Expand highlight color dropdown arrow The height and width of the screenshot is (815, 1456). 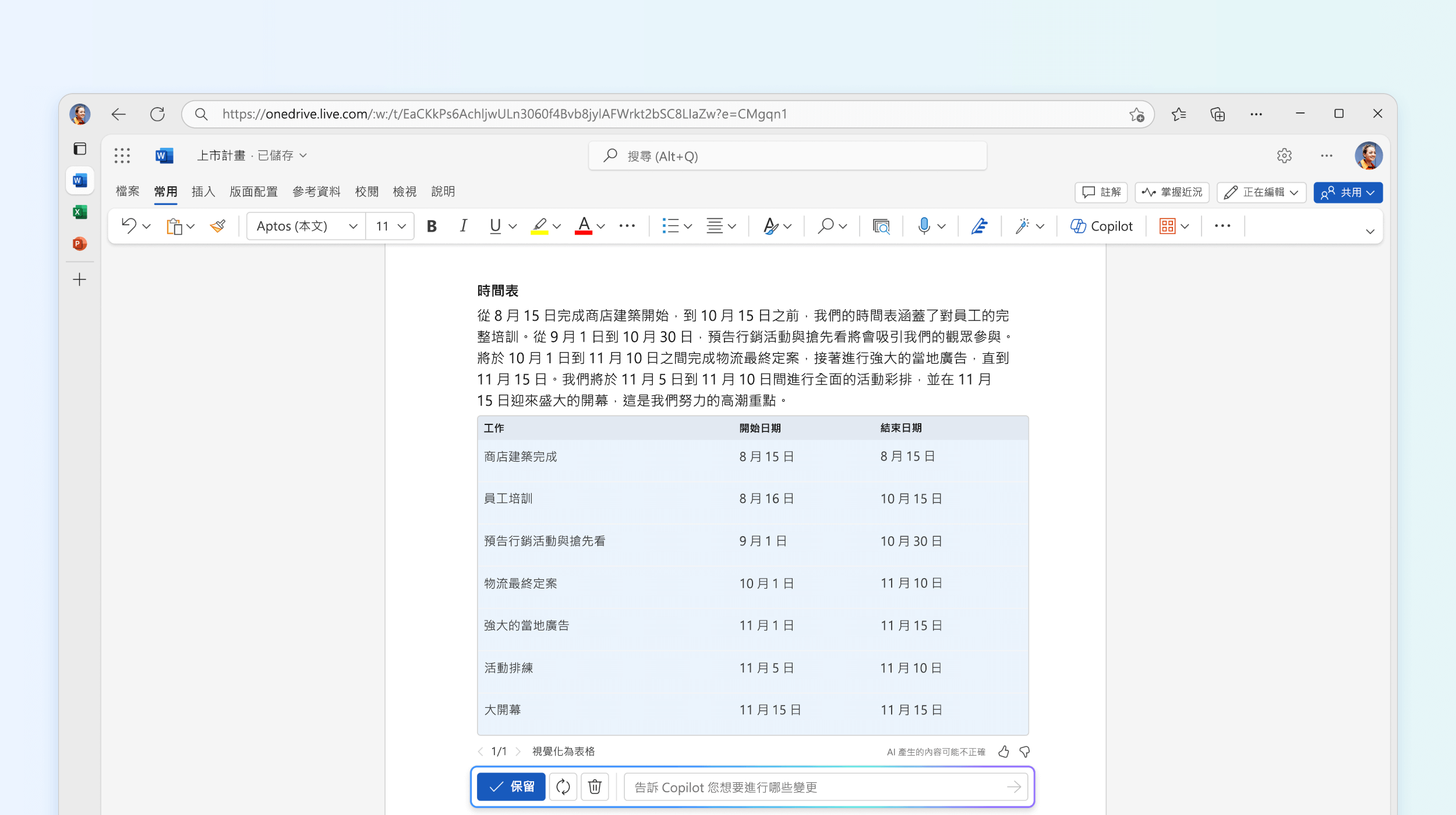[557, 226]
